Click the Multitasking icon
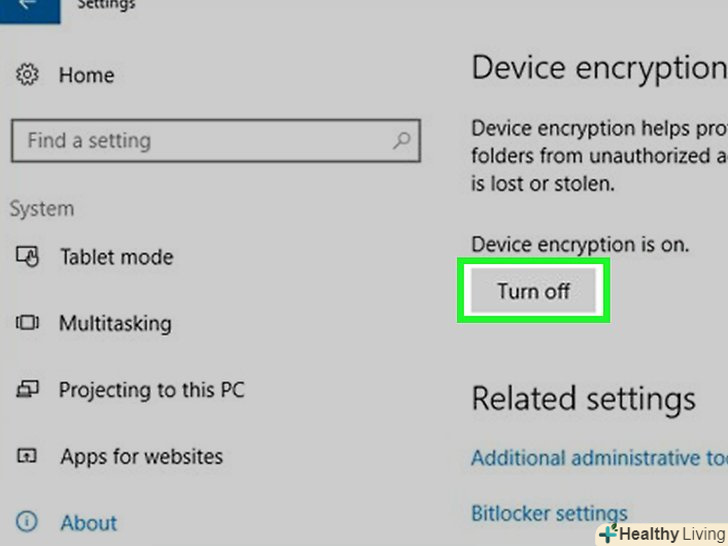728x546 pixels. pos(27,323)
